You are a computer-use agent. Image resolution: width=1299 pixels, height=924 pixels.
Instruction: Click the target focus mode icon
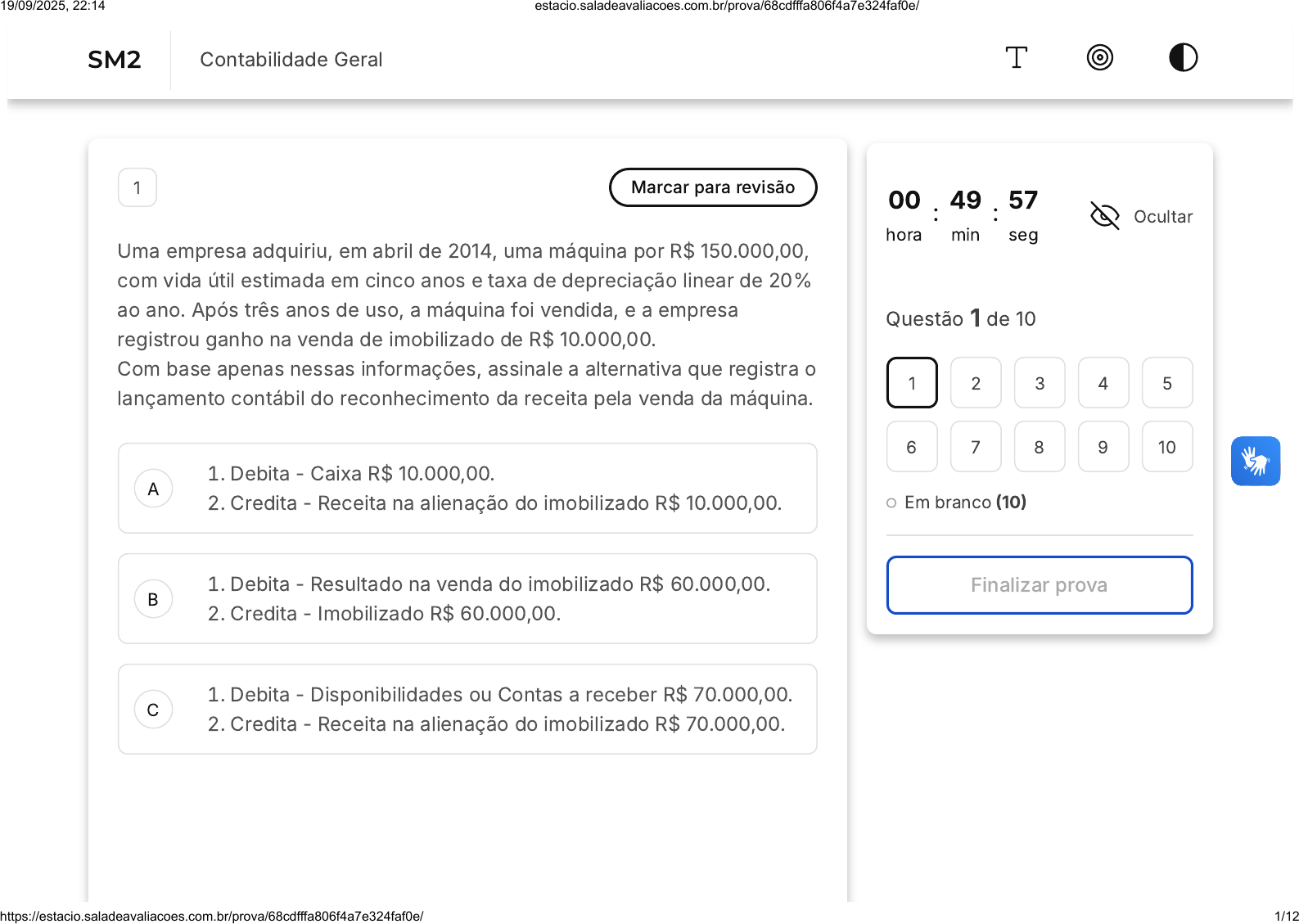(1099, 57)
